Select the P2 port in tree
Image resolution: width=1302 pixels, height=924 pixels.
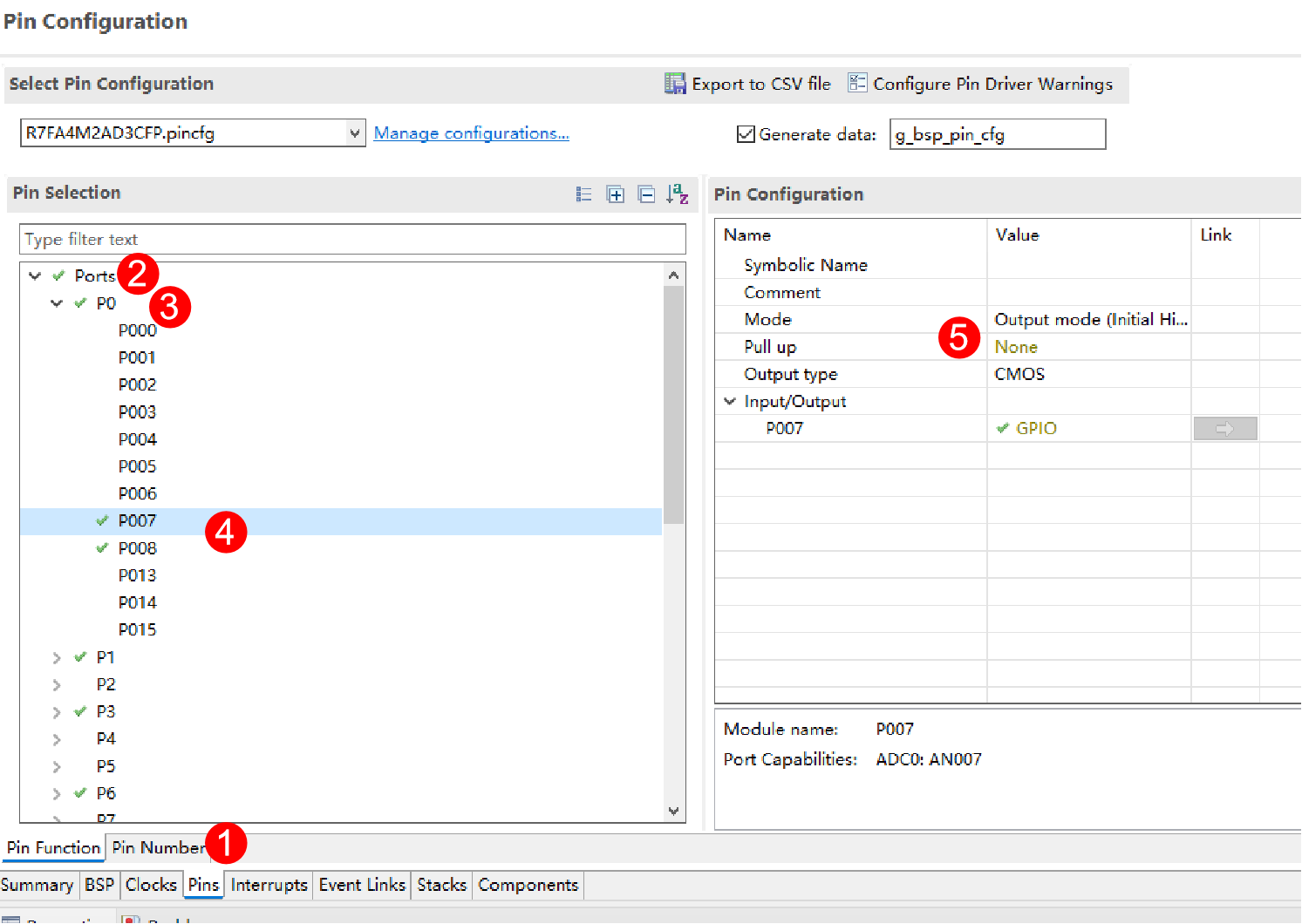tap(106, 684)
